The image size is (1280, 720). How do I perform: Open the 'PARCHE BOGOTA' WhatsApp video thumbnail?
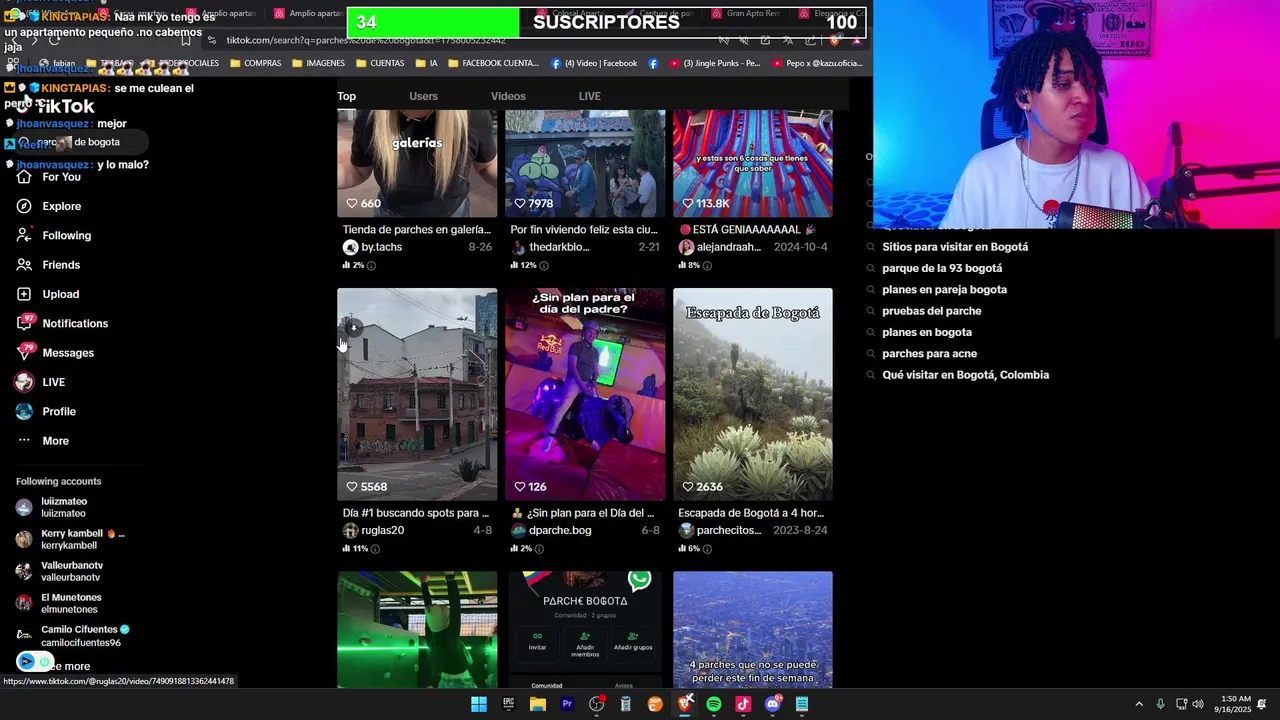(x=585, y=630)
